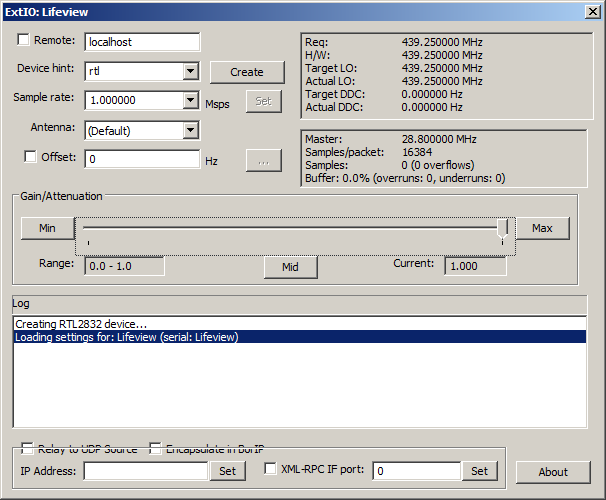The image size is (606, 500).
Task: Open the Antenna dropdown list
Action: [x=190, y=130]
